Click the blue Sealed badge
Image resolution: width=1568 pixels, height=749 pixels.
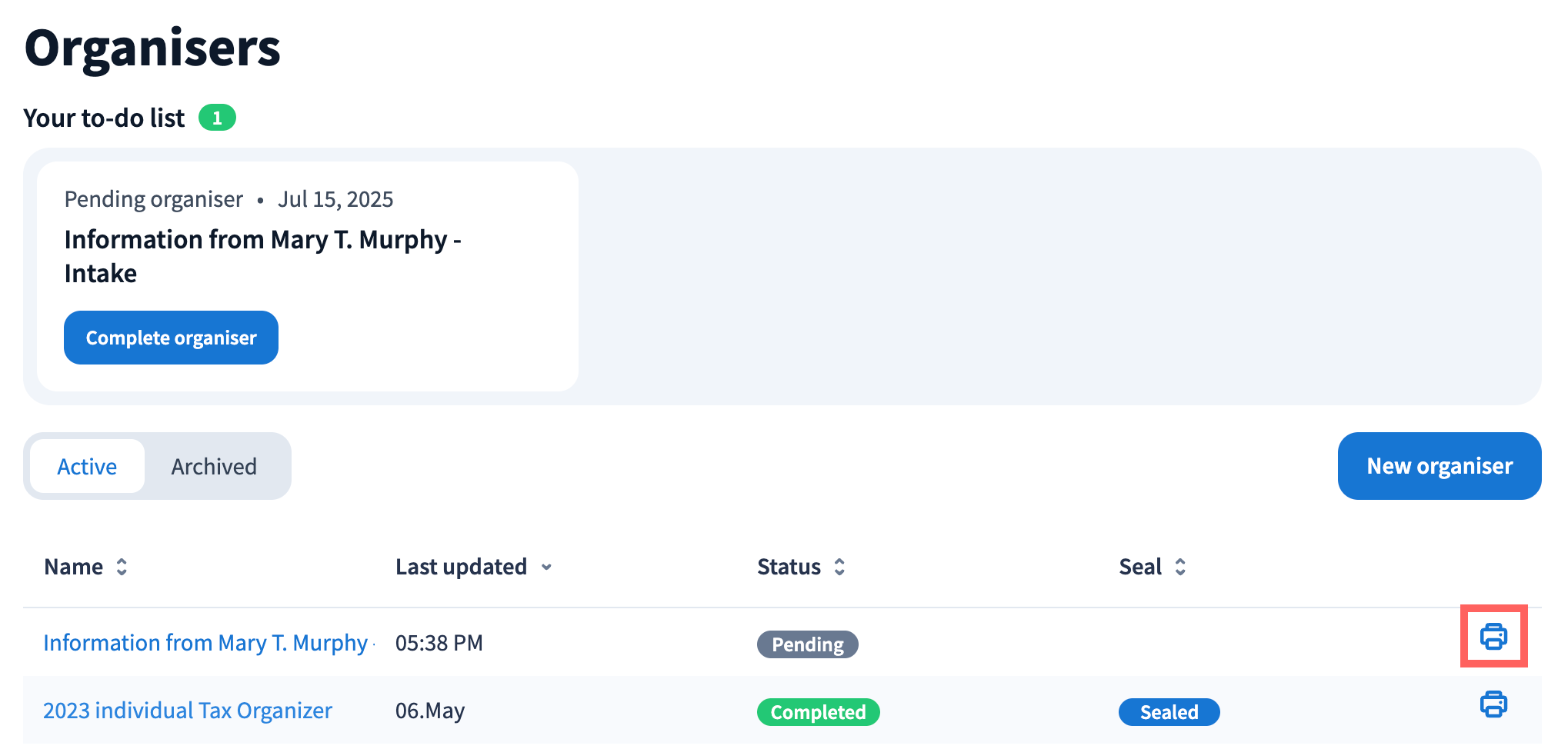pos(1169,712)
